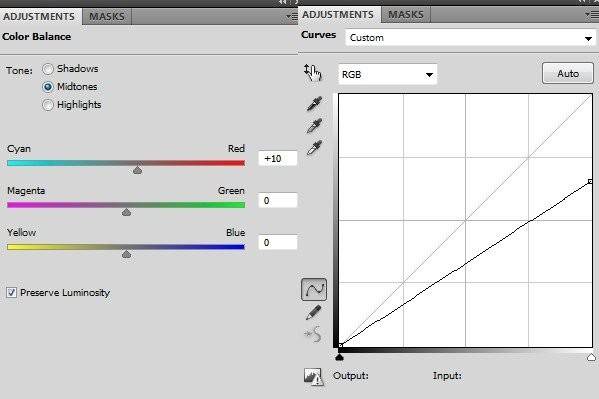Click the histogram warning icon
This screenshot has height=399, width=599.
314,377
